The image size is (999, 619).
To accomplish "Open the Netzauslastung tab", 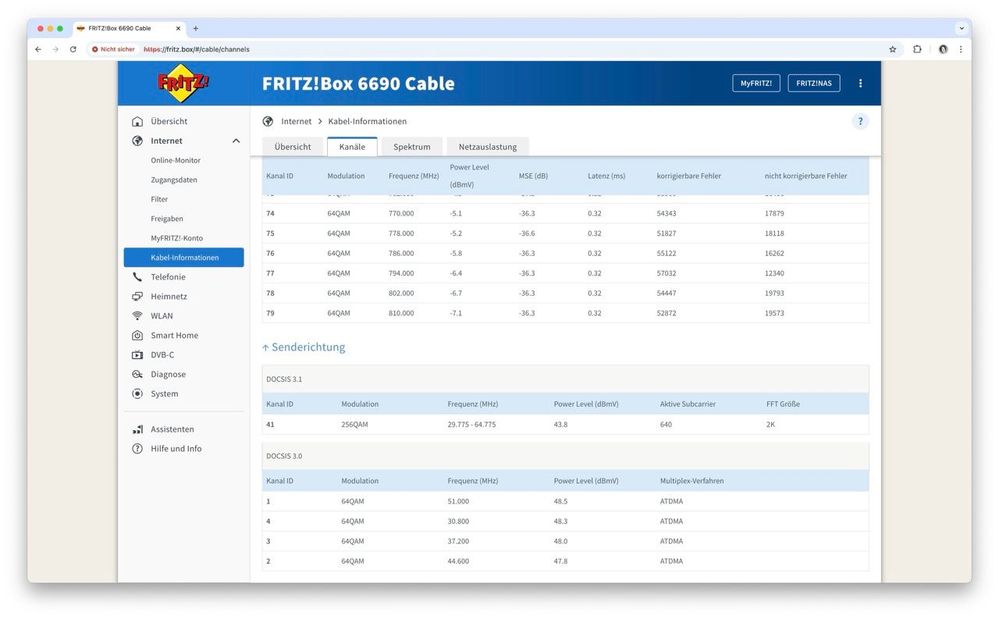I will click(x=487, y=146).
